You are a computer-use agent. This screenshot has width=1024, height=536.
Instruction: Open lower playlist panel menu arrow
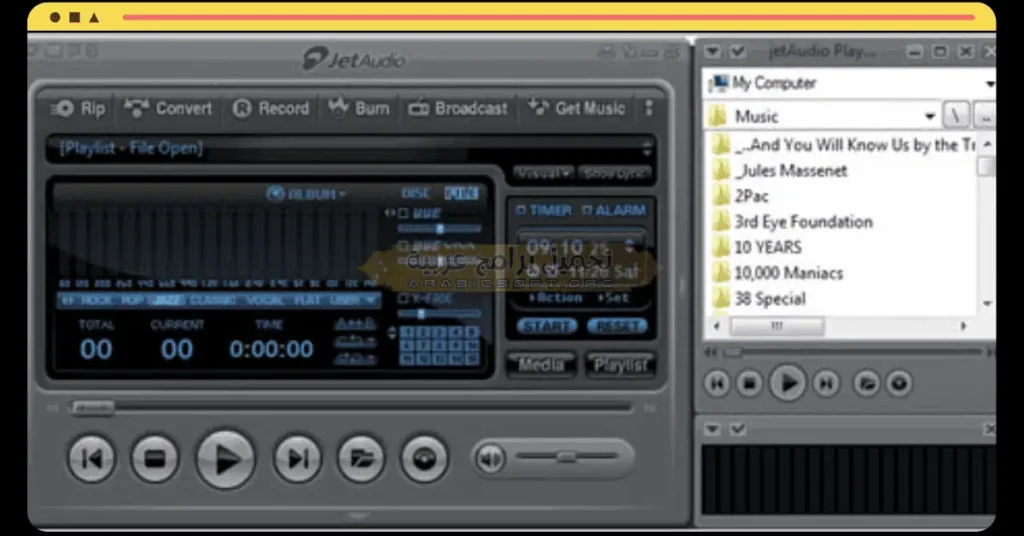coord(712,429)
